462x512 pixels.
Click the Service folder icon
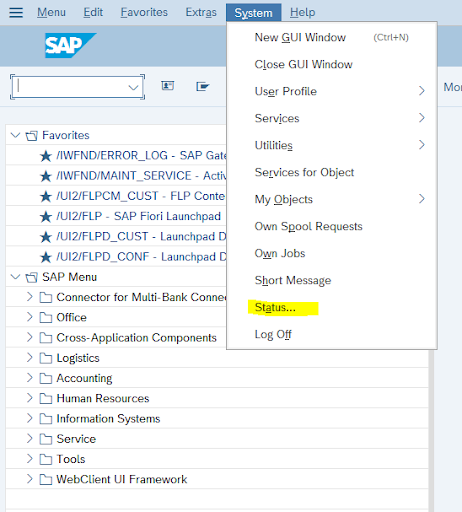click(x=46, y=439)
